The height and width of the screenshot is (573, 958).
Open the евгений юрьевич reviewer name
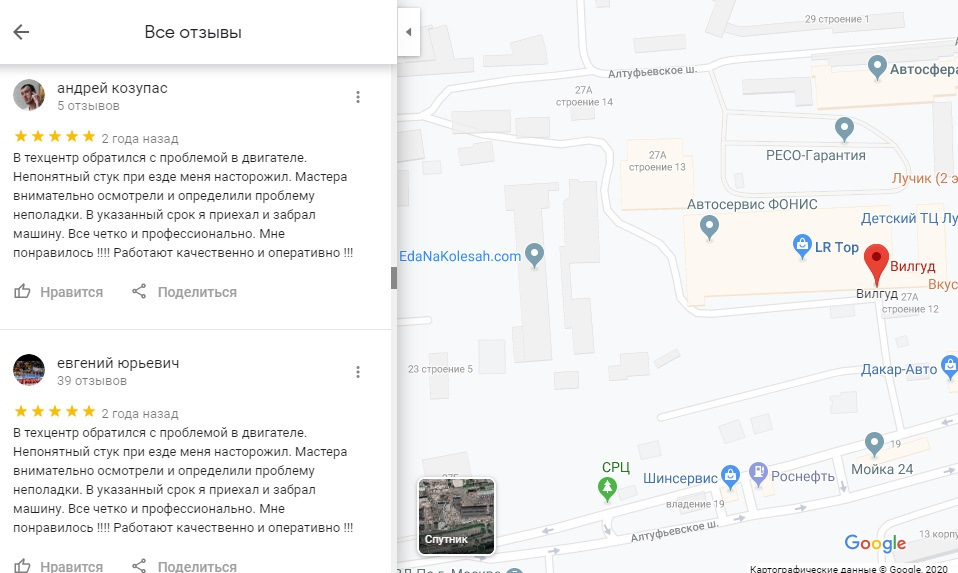point(118,363)
